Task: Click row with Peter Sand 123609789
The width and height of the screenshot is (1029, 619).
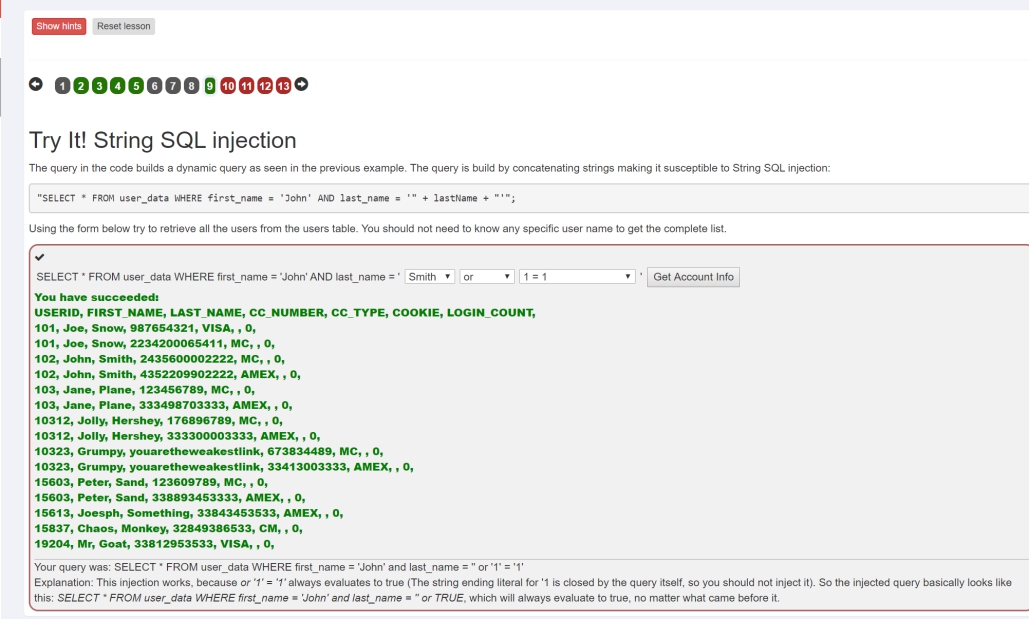Action: tap(151, 482)
